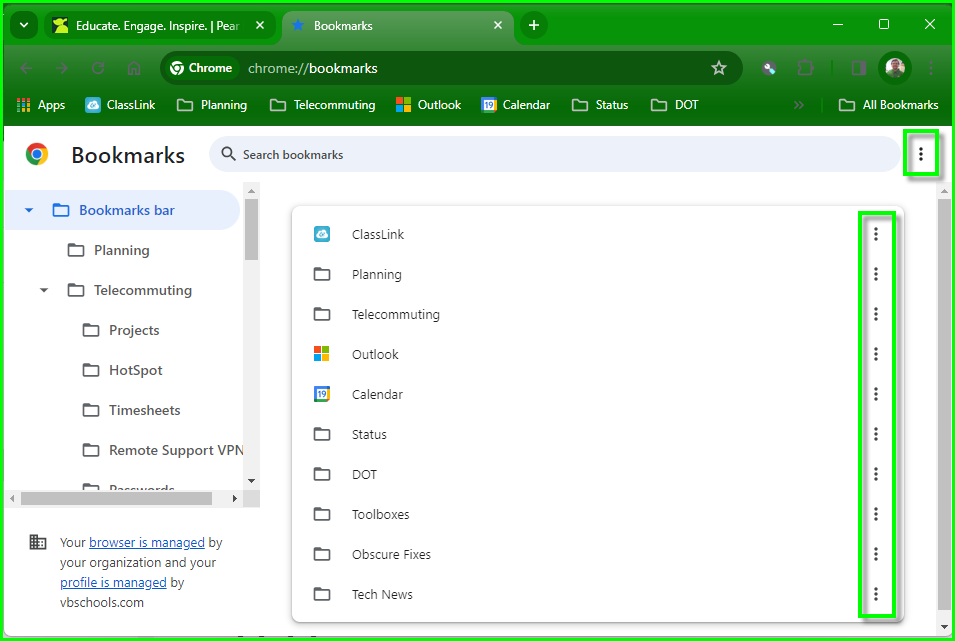Viewport: 955px width, 641px height.
Task: Open the bookmarks organize menu at top right
Action: [x=921, y=154]
